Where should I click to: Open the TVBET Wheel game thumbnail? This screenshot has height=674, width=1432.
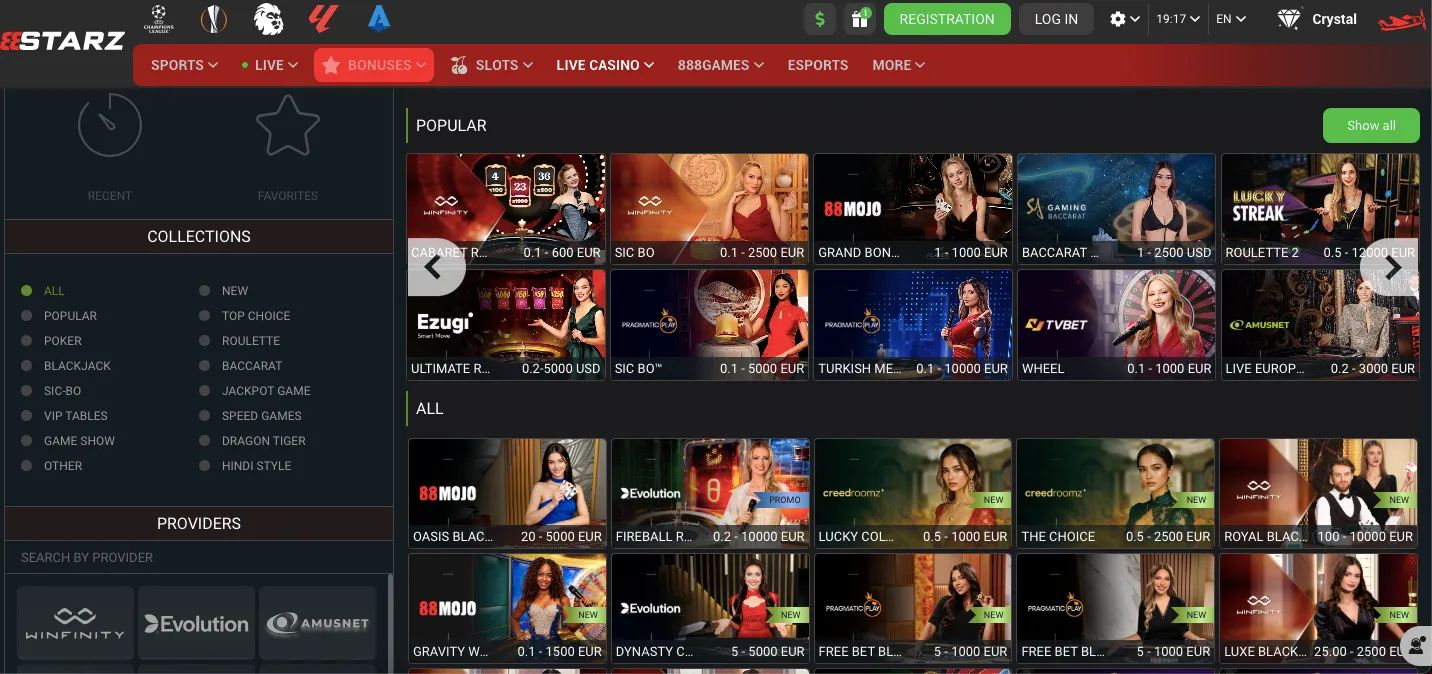[x=1117, y=324]
